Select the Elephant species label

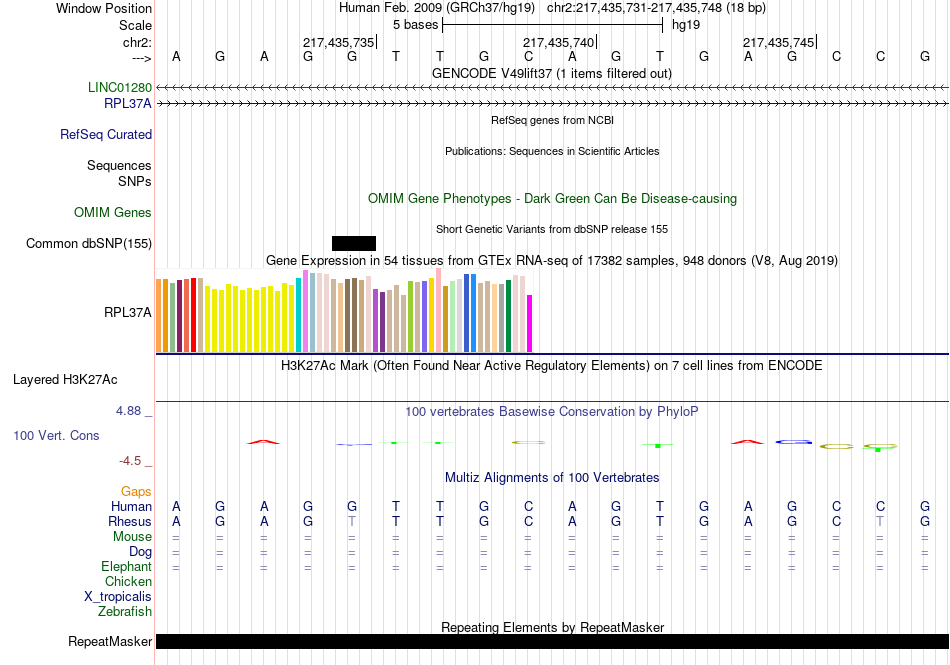coord(127,566)
